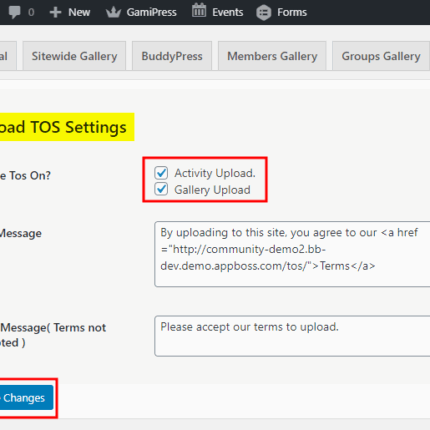This screenshot has width=430, height=430.
Task: Open the New menu item
Action: click(70, 12)
